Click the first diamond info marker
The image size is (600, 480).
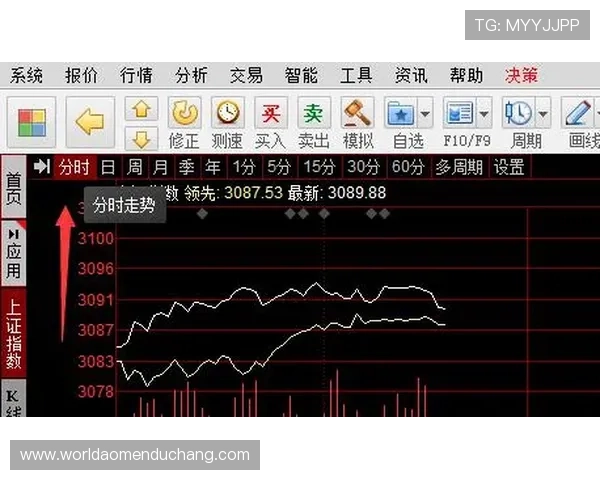(202, 214)
